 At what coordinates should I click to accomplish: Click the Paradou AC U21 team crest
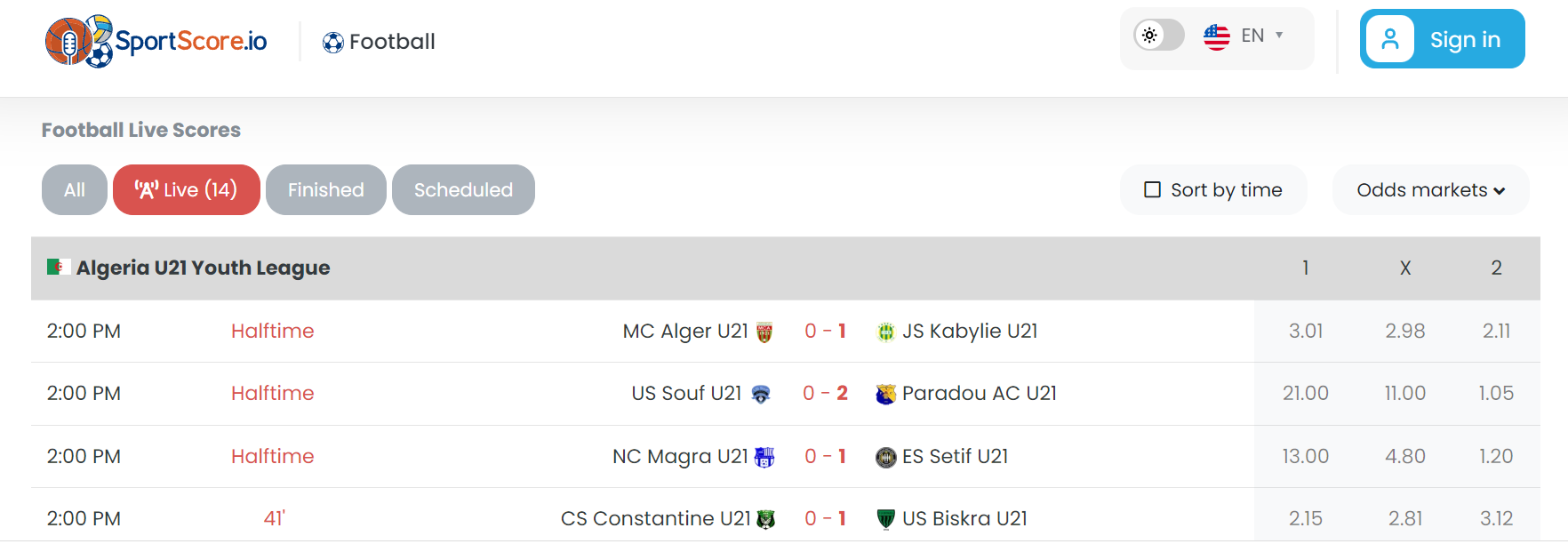tap(885, 395)
